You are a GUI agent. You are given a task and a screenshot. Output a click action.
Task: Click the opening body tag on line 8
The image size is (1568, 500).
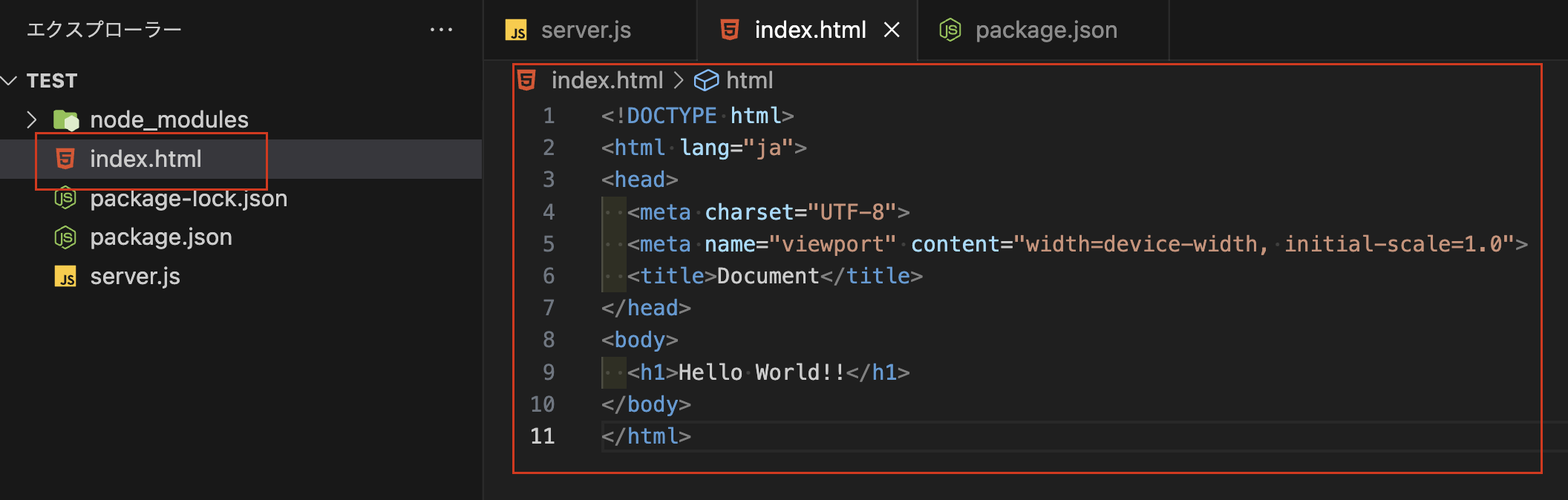[640, 340]
